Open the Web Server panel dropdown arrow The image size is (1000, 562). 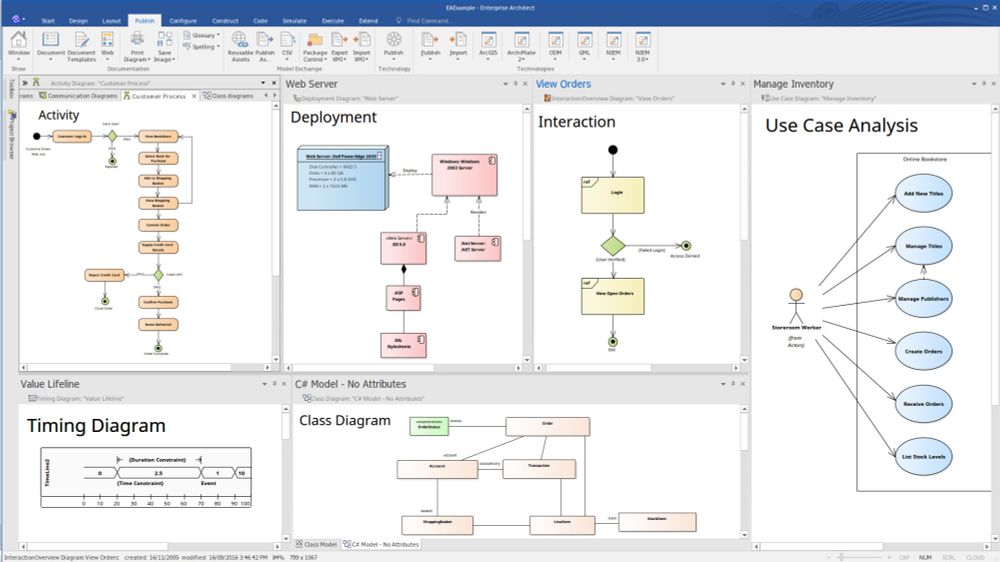[505, 84]
